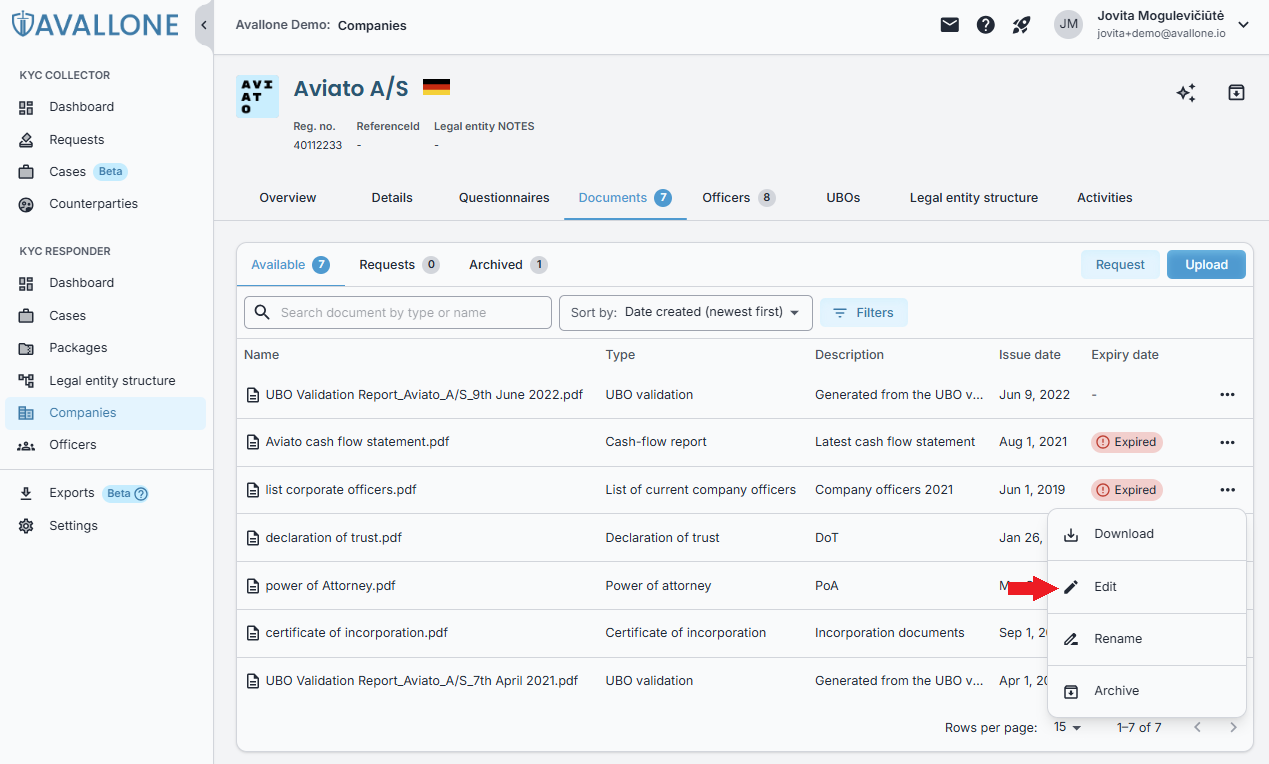The height and width of the screenshot is (764, 1269).
Task: Choose Download from the context menu
Action: point(1147,534)
